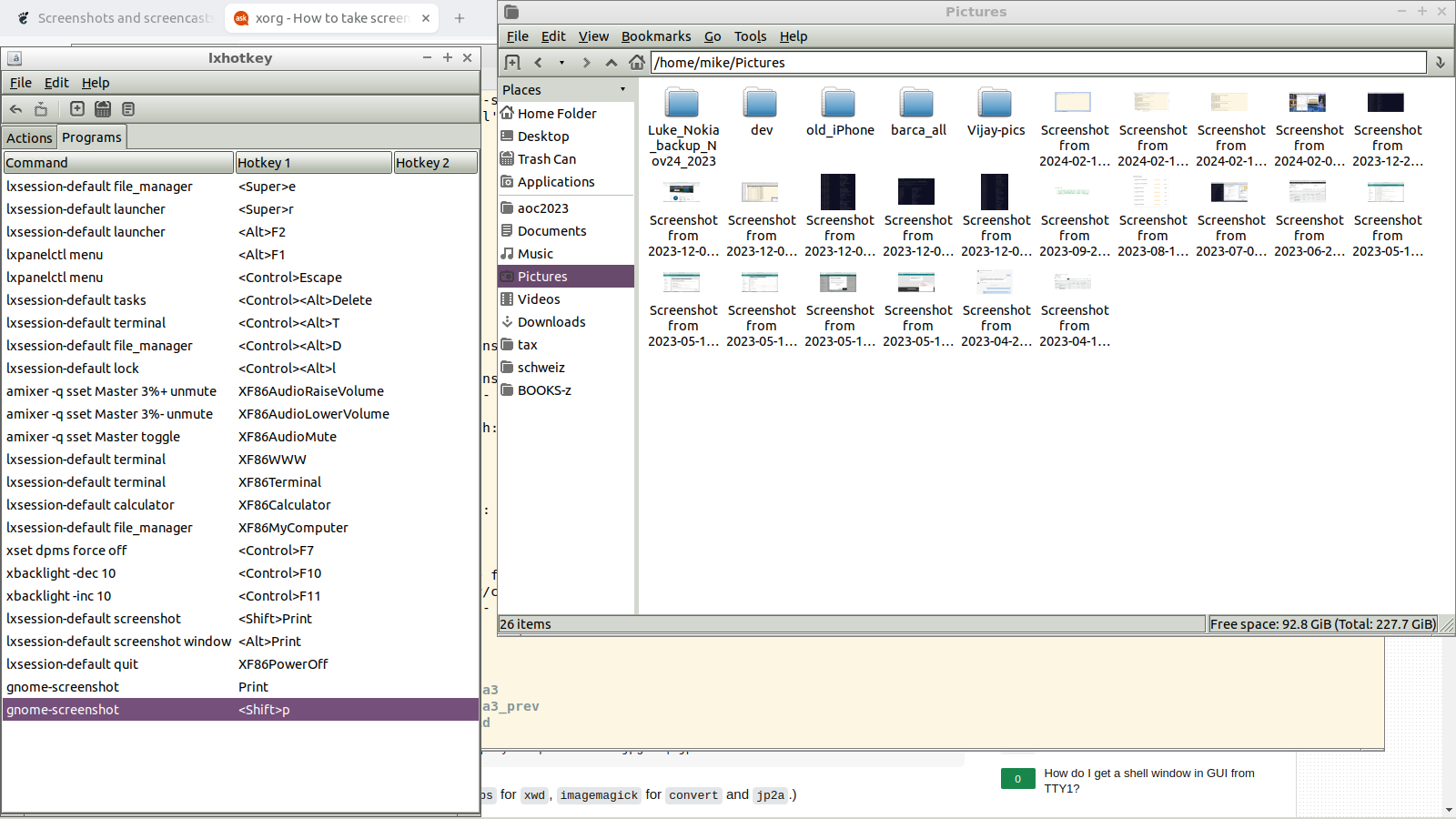Open the Trash Can from the sidebar
Image resolution: width=1456 pixels, height=819 pixels.
[x=547, y=158]
